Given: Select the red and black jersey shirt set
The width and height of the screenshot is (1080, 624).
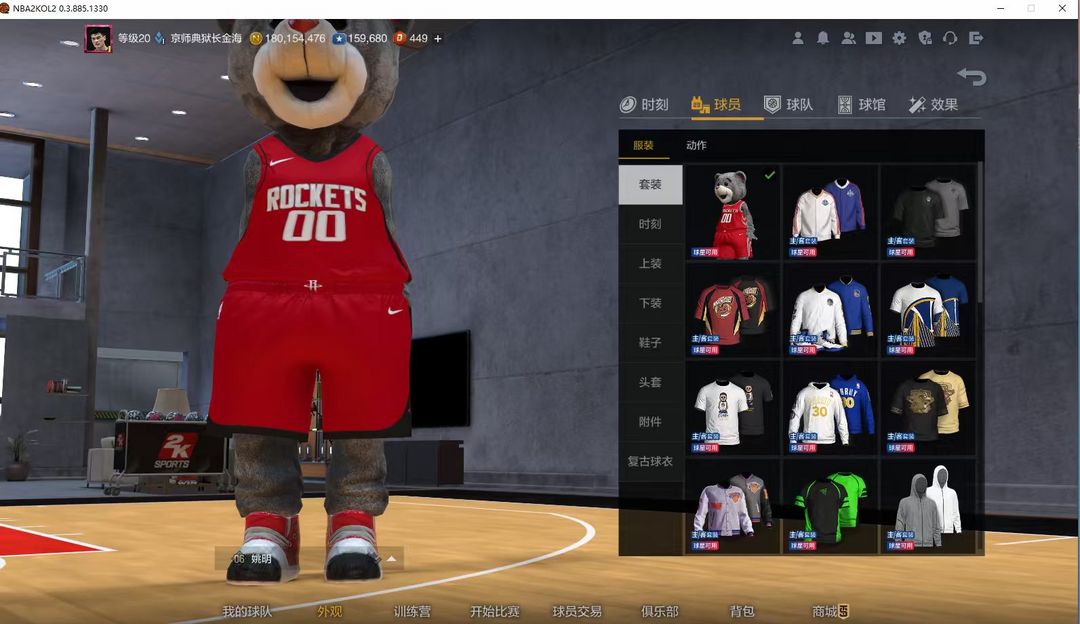Looking at the screenshot, I should pyautogui.click(x=733, y=311).
